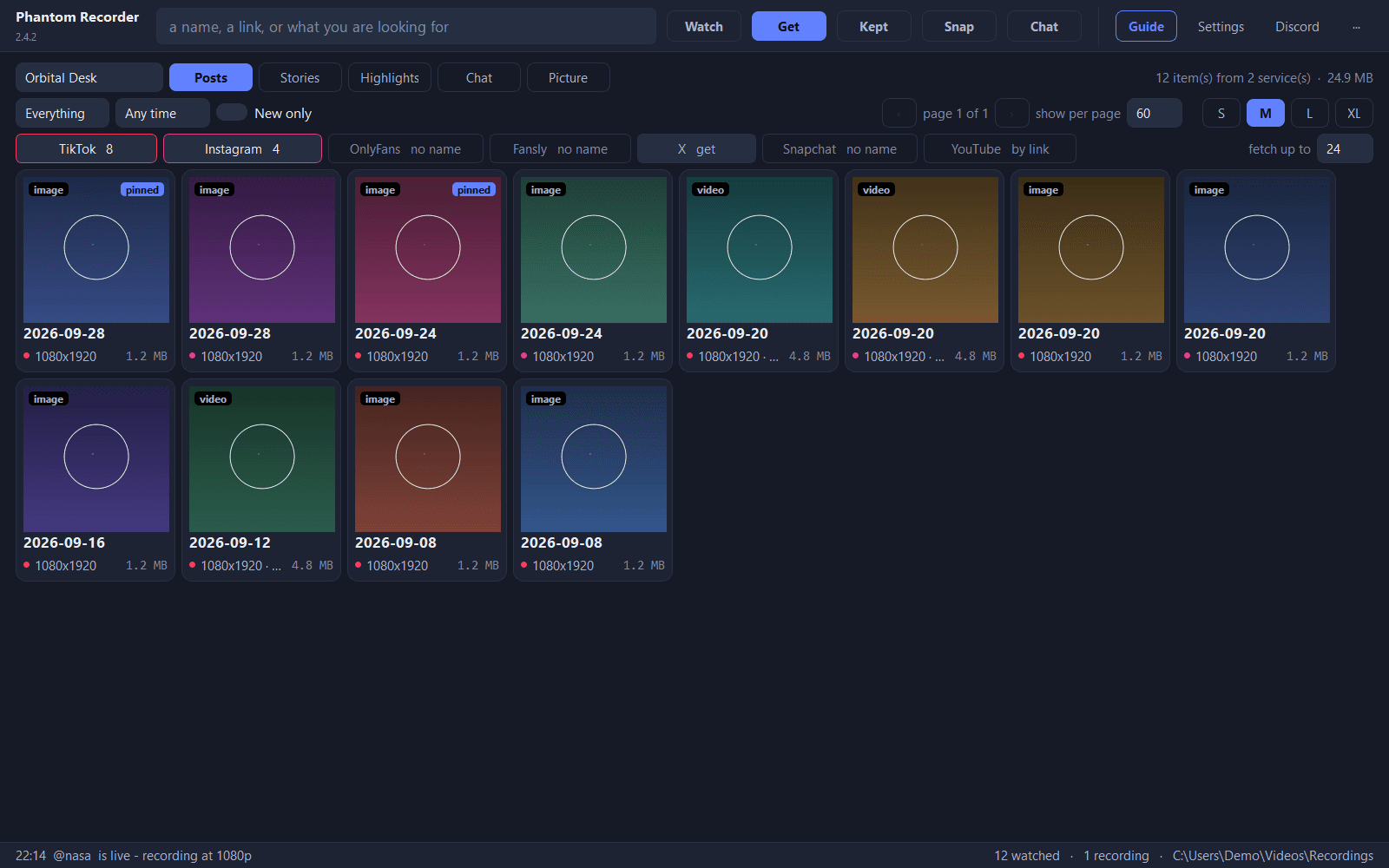1389x868 pixels.
Task: Select the Fansly no name service
Action: coord(560,148)
